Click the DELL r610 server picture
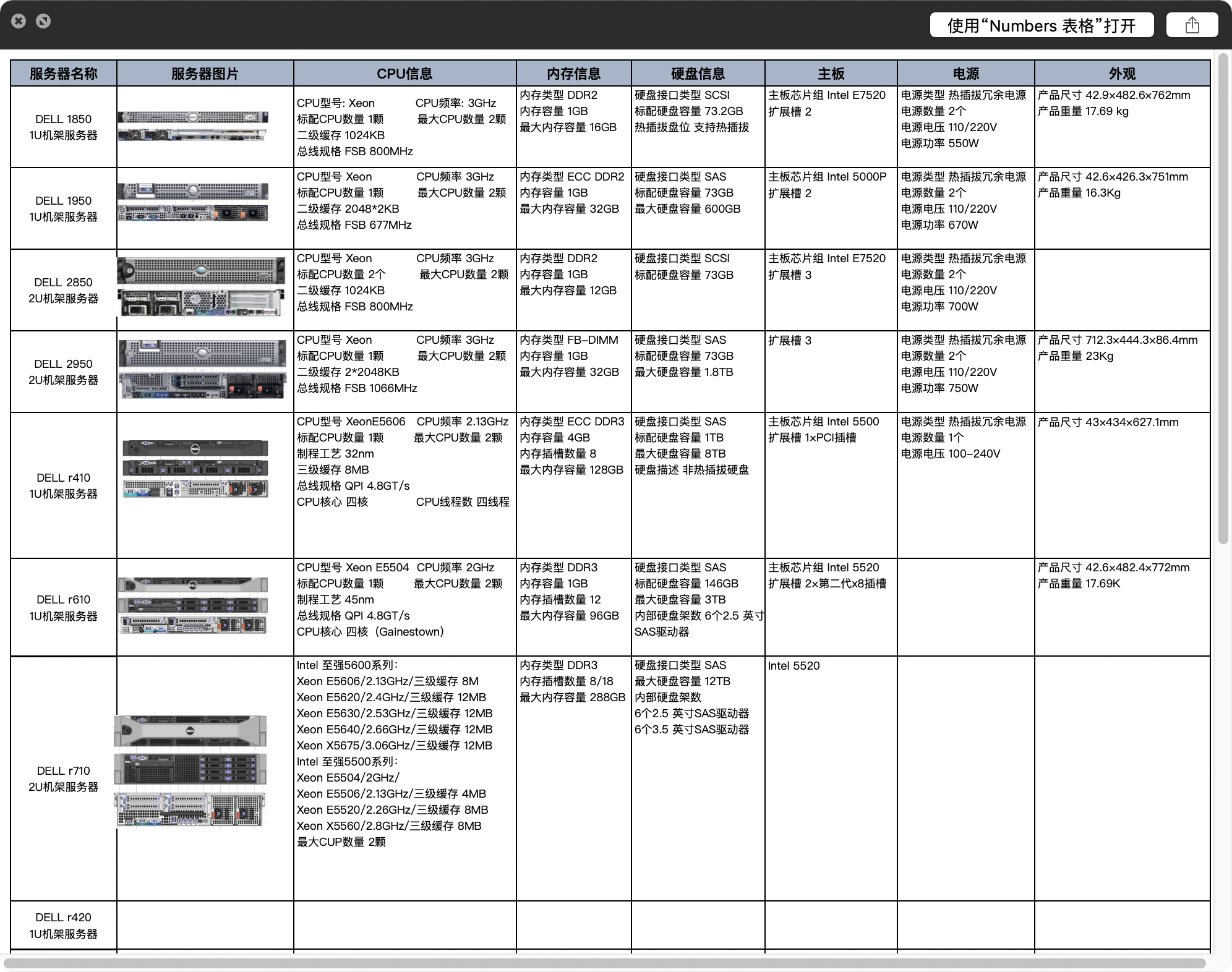The height and width of the screenshot is (972, 1232). 193,606
